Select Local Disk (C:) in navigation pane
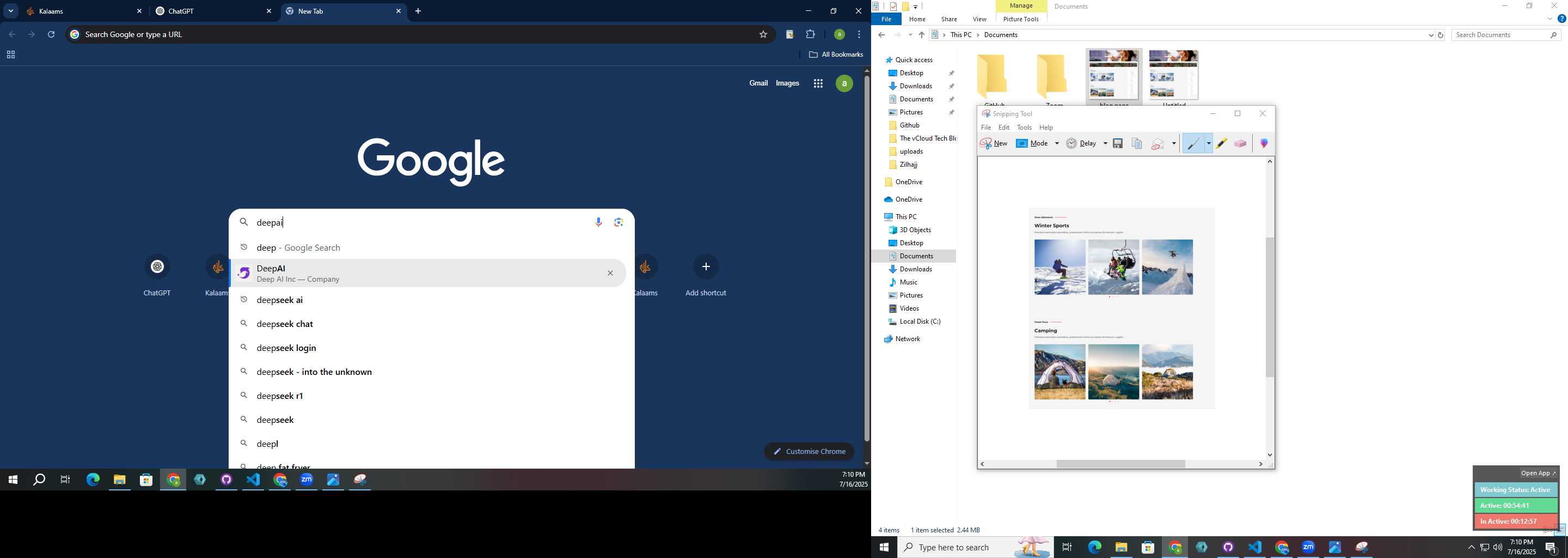Image resolution: width=1568 pixels, height=558 pixels. pyautogui.click(x=919, y=322)
